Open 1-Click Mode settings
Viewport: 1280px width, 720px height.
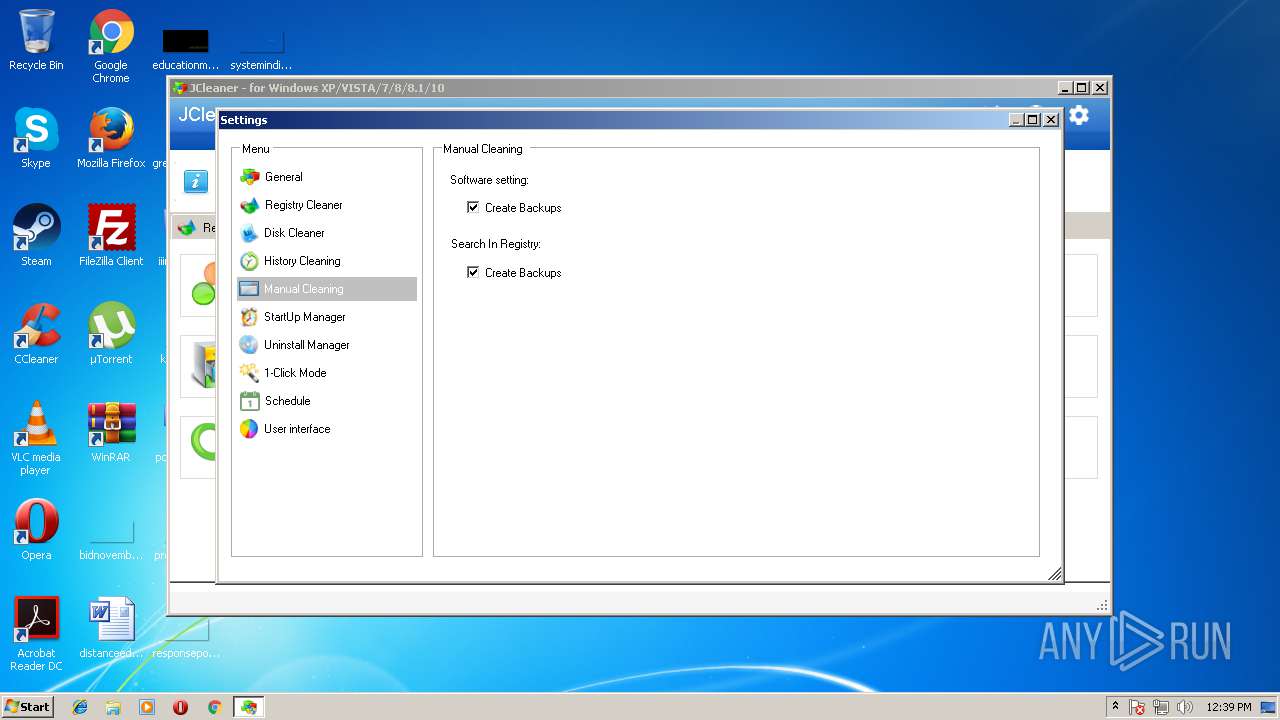[x=327, y=373]
